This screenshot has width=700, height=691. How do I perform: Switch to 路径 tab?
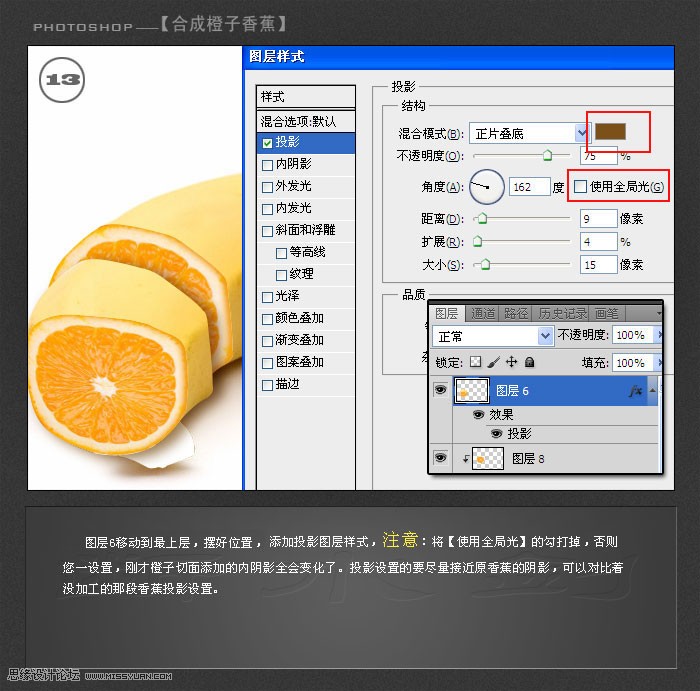click(x=516, y=313)
